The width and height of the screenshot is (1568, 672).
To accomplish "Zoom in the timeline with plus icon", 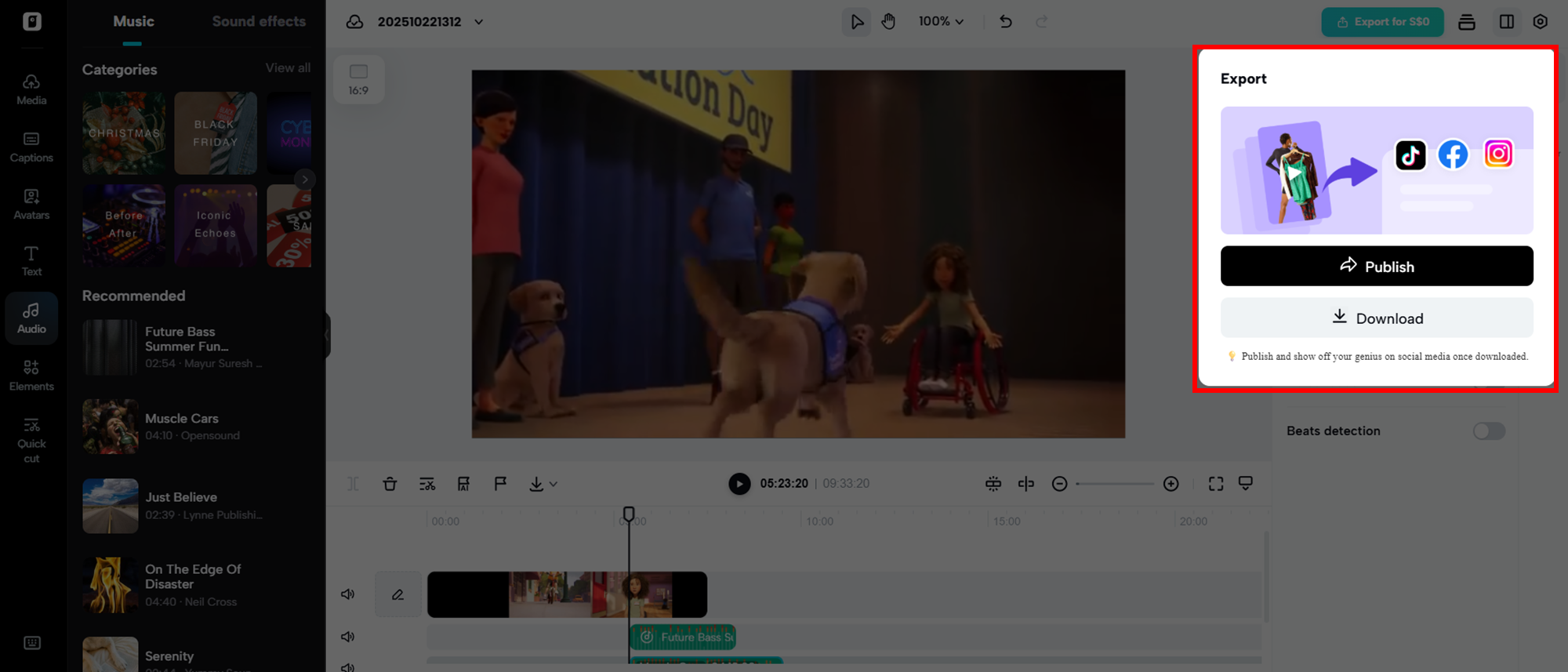I will tap(1171, 484).
